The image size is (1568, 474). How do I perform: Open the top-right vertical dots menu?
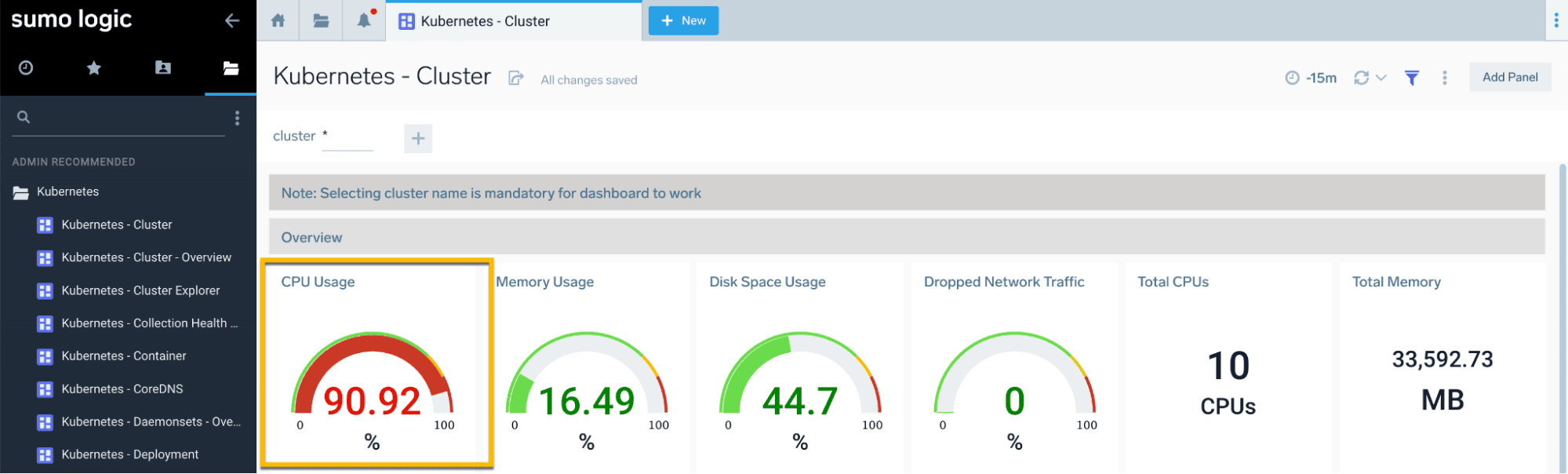tap(1556, 20)
